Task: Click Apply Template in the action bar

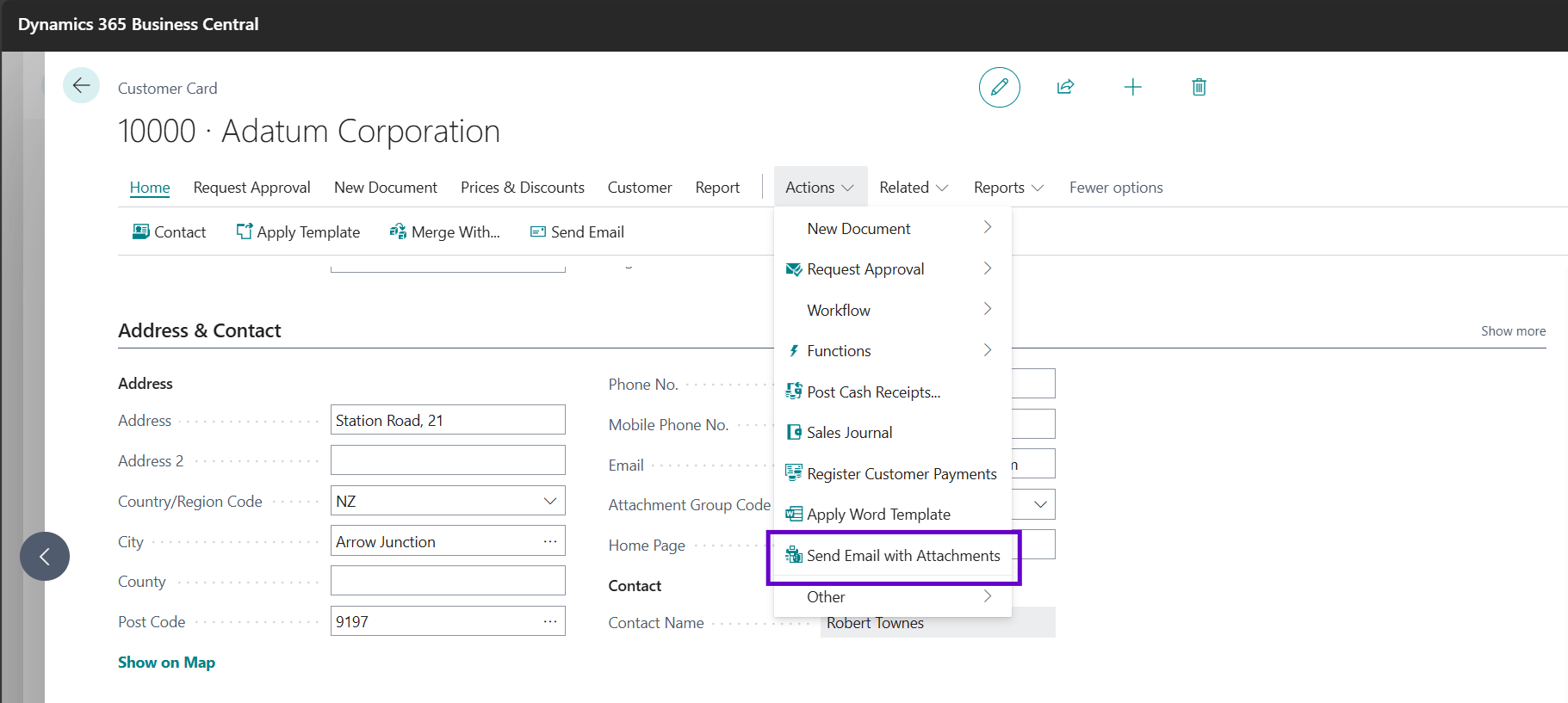Action: 298,231
